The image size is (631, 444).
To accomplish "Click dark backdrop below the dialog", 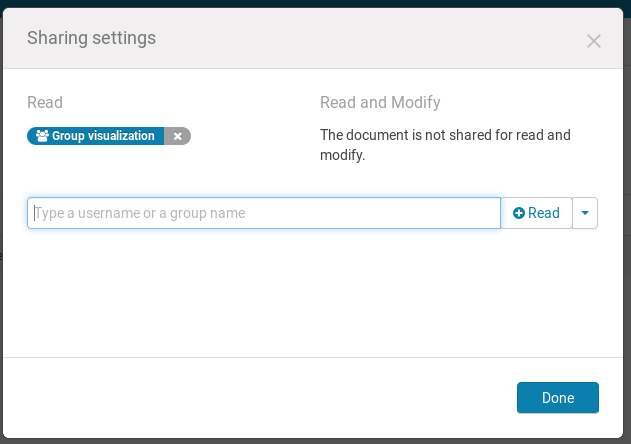I will tap(315, 440).
